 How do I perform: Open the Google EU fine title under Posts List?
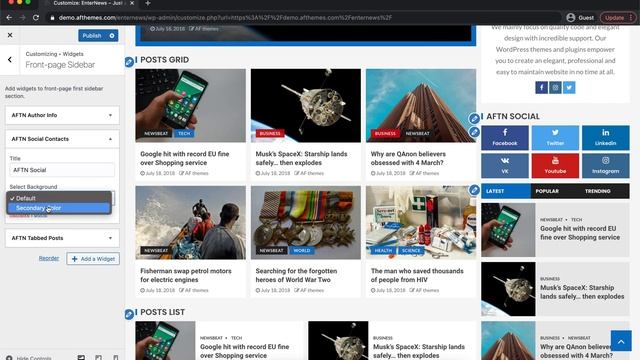tap(244, 351)
